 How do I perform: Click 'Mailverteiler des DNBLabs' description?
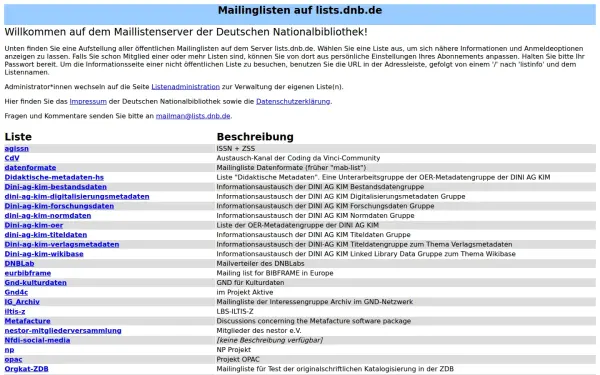261,263
